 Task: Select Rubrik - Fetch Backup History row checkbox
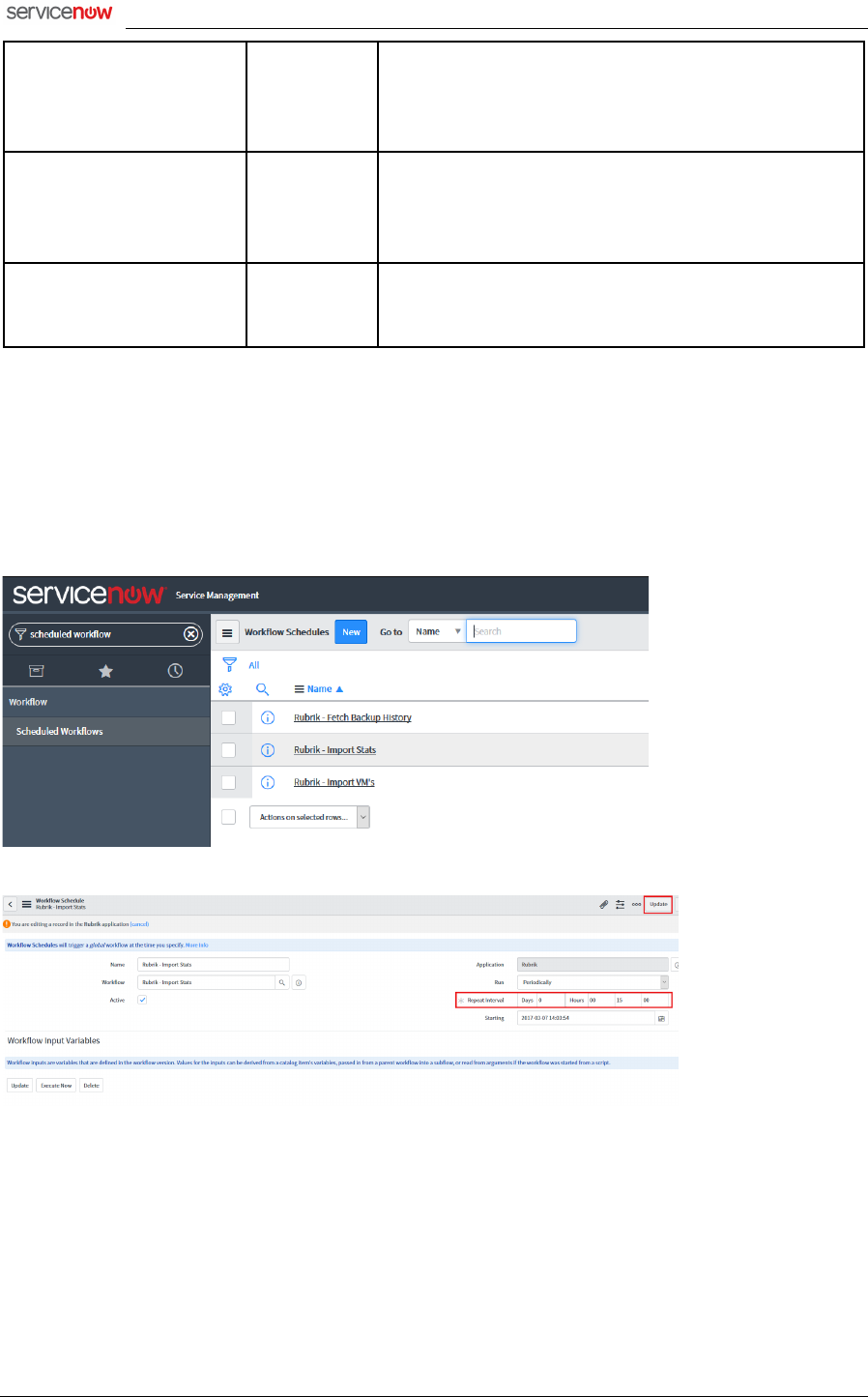click(229, 717)
